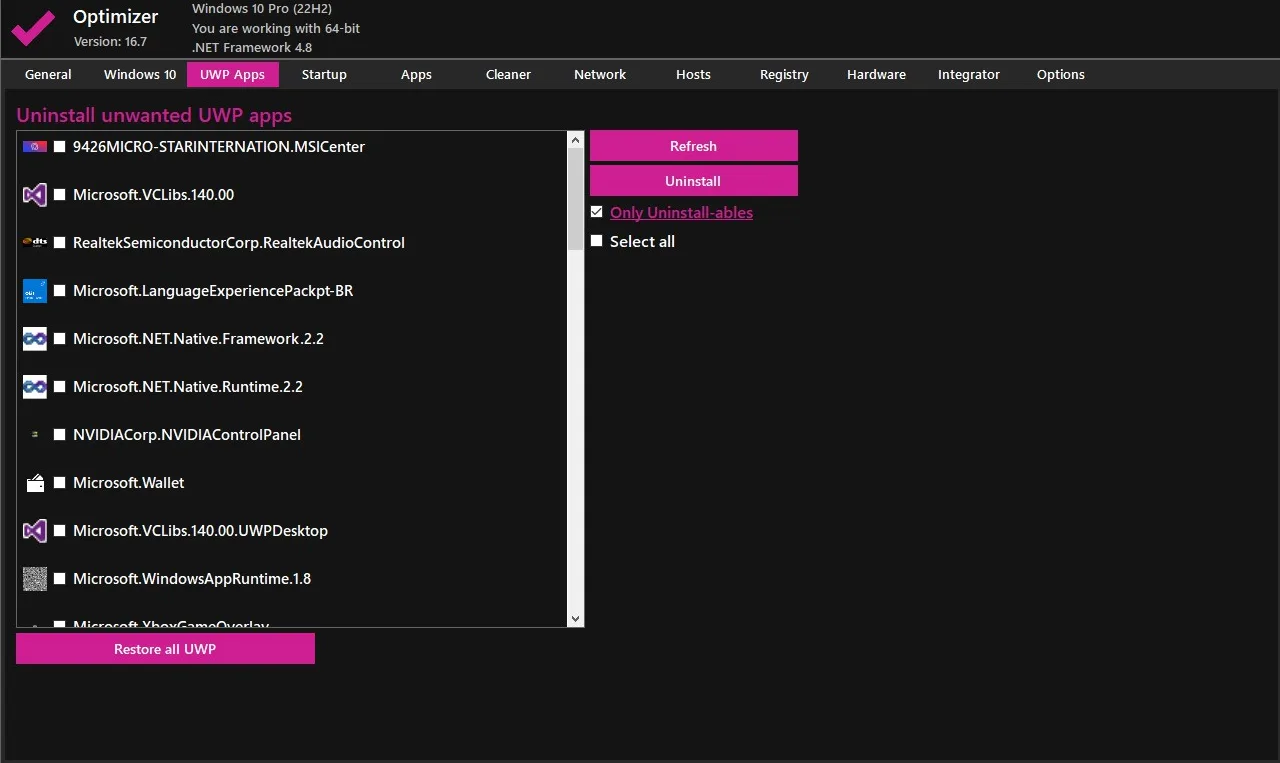Select the Microsoft.WindowsAppRuntime.1.8 entry text
This screenshot has height=763, width=1280.
pos(192,579)
